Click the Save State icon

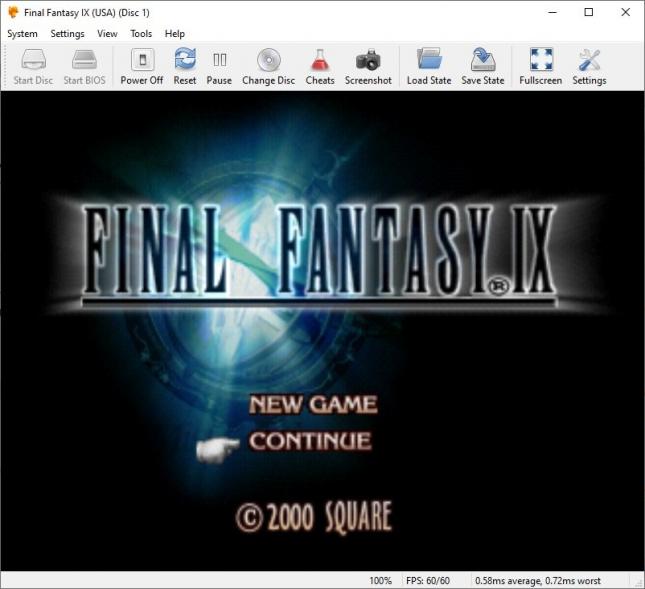tap(483, 67)
